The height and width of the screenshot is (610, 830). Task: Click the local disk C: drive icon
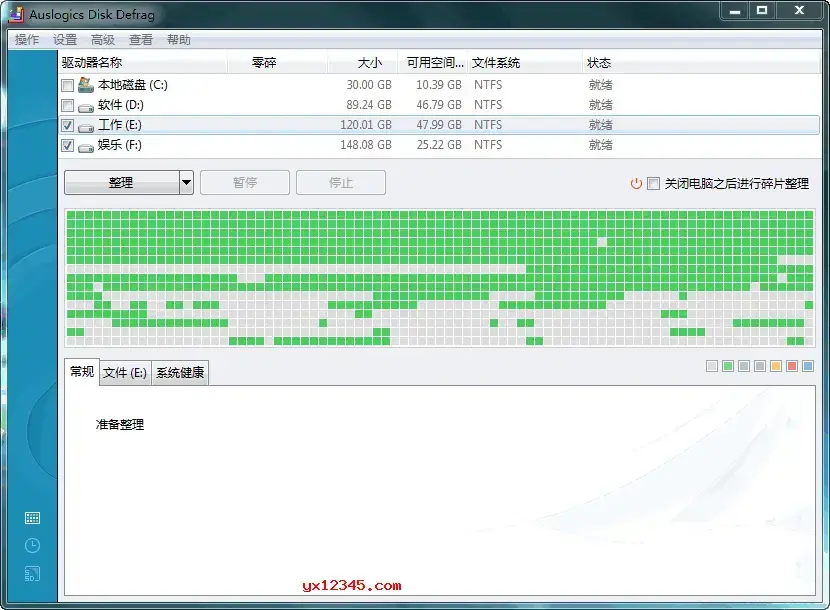tap(86, 85)
